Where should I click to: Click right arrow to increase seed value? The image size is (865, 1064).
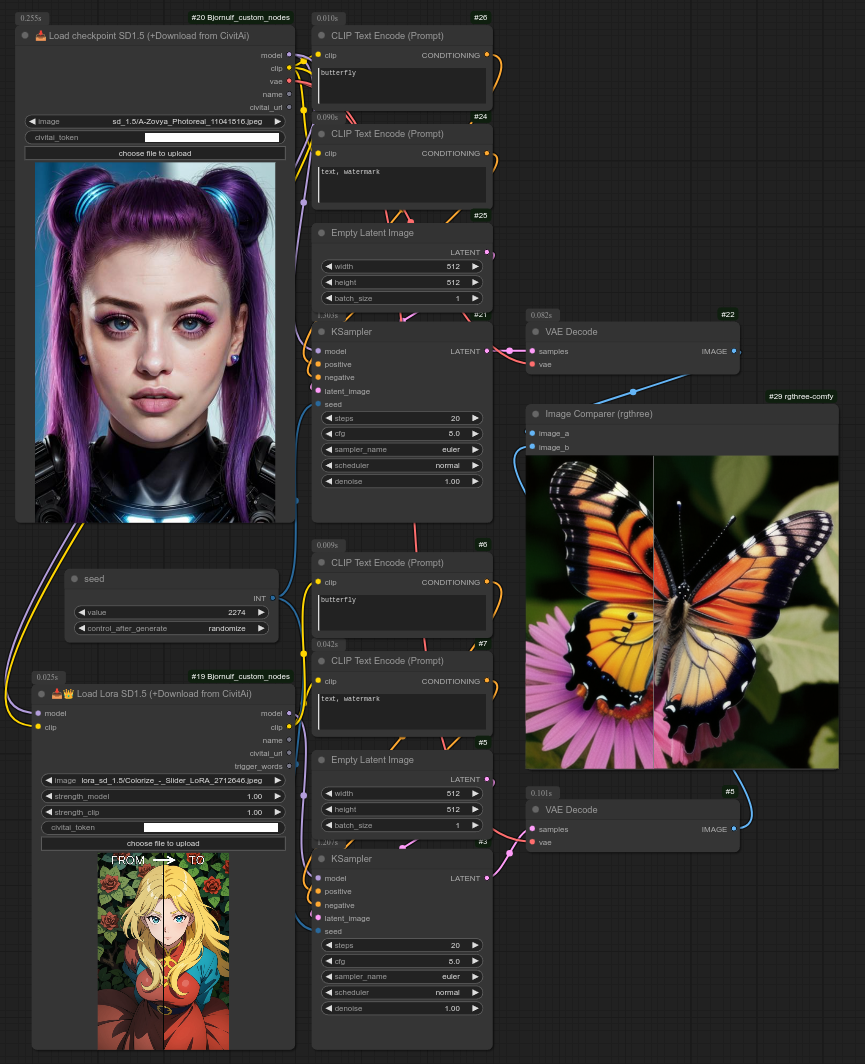tap(261, 612)
